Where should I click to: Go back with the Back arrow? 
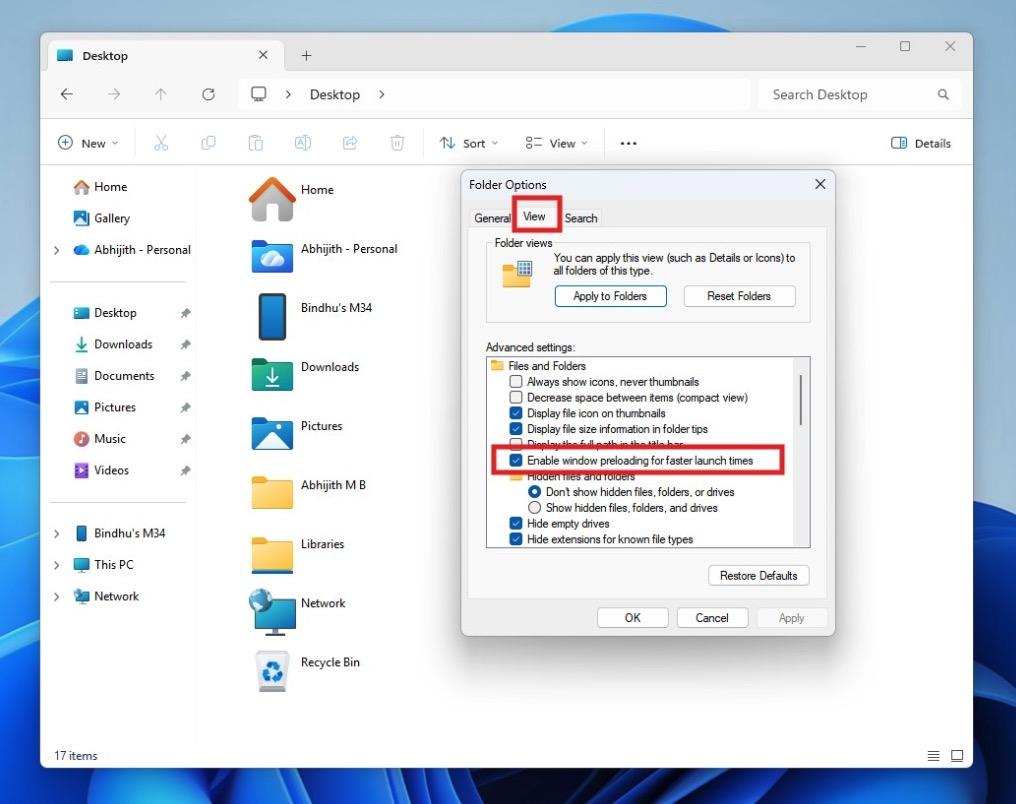[x=67, y=95]
